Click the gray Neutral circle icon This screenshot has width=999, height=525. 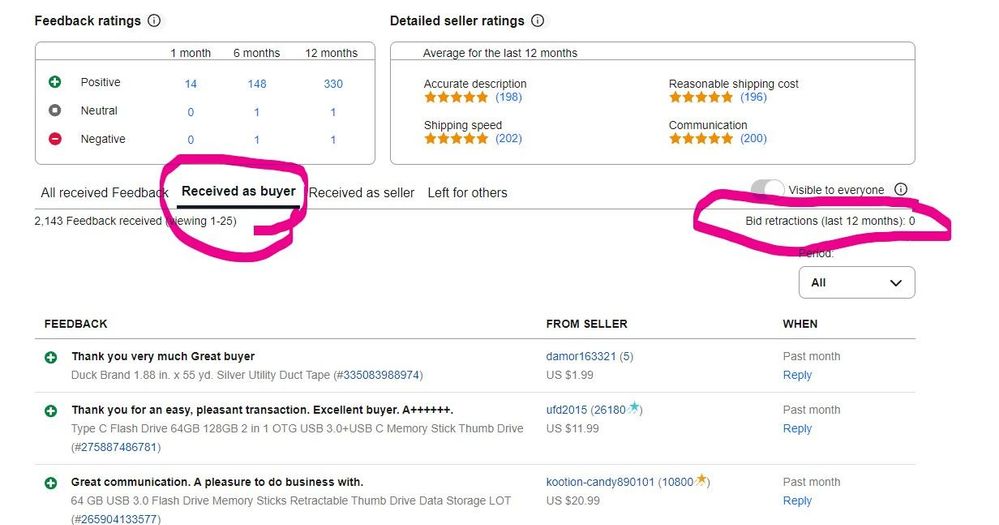(55, 110)
